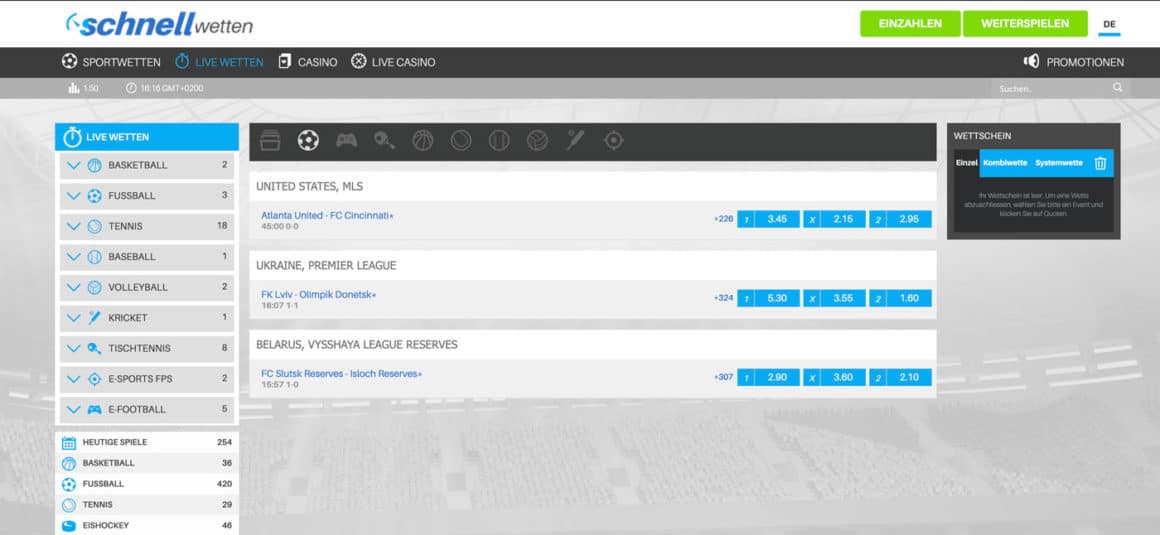This screenshot has height=535, width=1160.
Task: Open the Atlanta United - FC Cincinnati match
Action: [x=328, y=215]
